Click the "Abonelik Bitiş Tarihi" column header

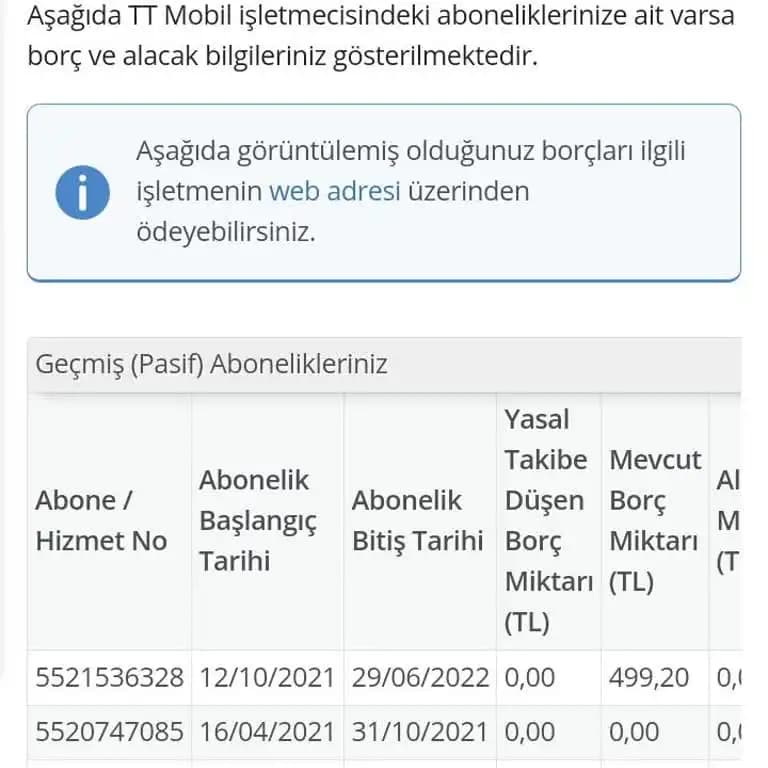click(417, 520)
